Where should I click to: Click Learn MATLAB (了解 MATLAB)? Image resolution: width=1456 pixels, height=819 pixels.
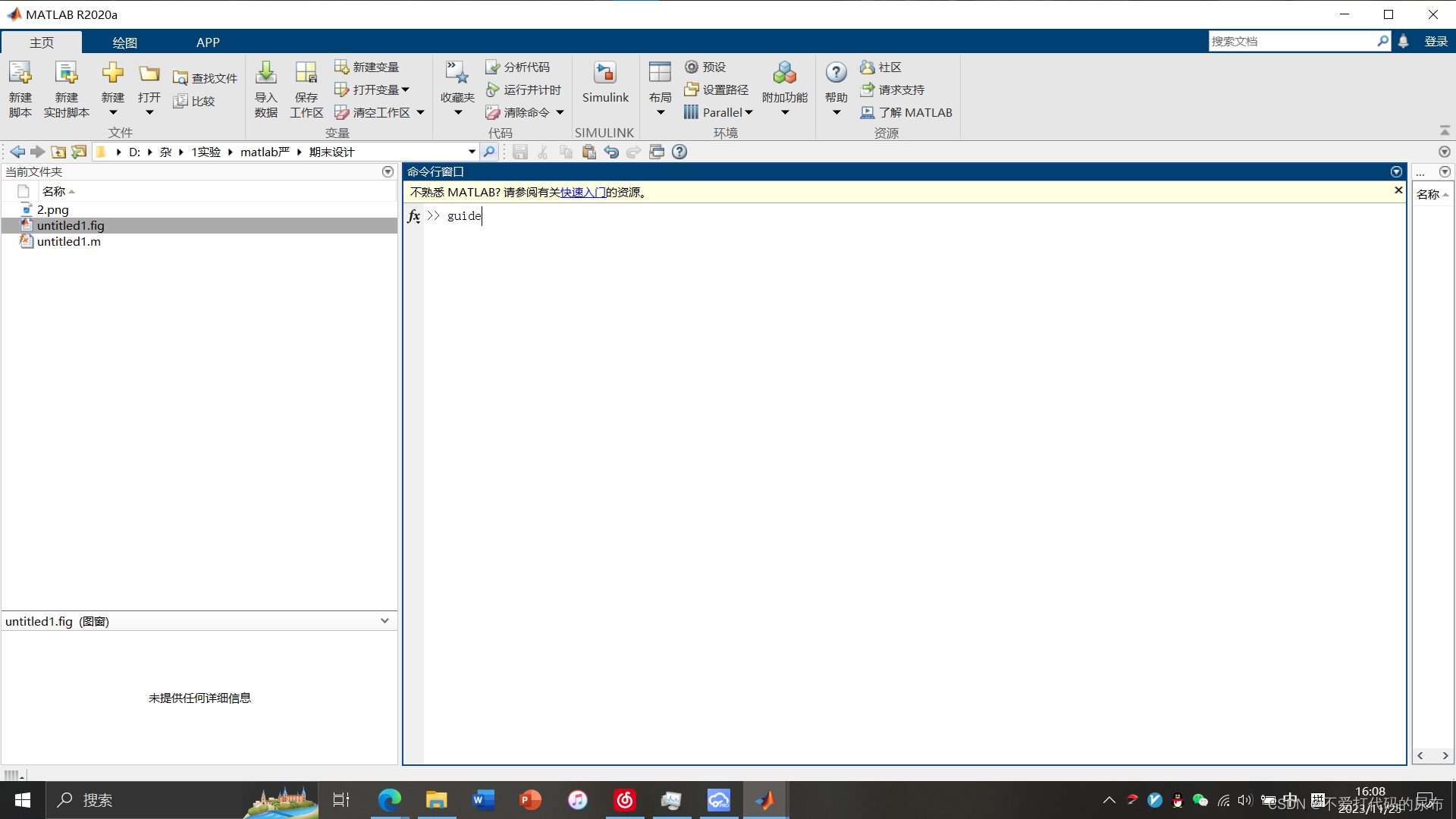click(x=906, y=112)
